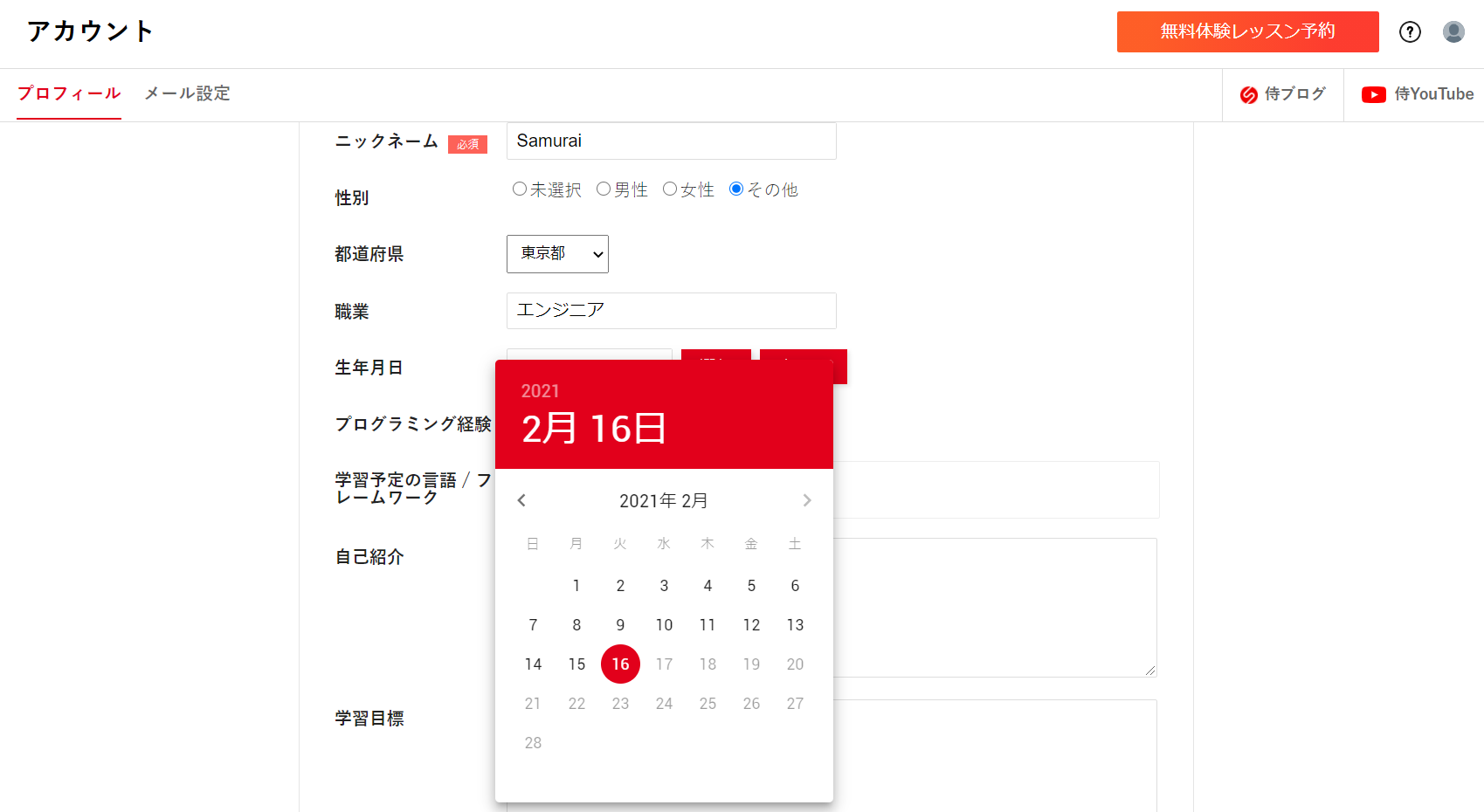Click the help question mark icon
This screenshot has width=1484, height=812.
[1410, 32]
